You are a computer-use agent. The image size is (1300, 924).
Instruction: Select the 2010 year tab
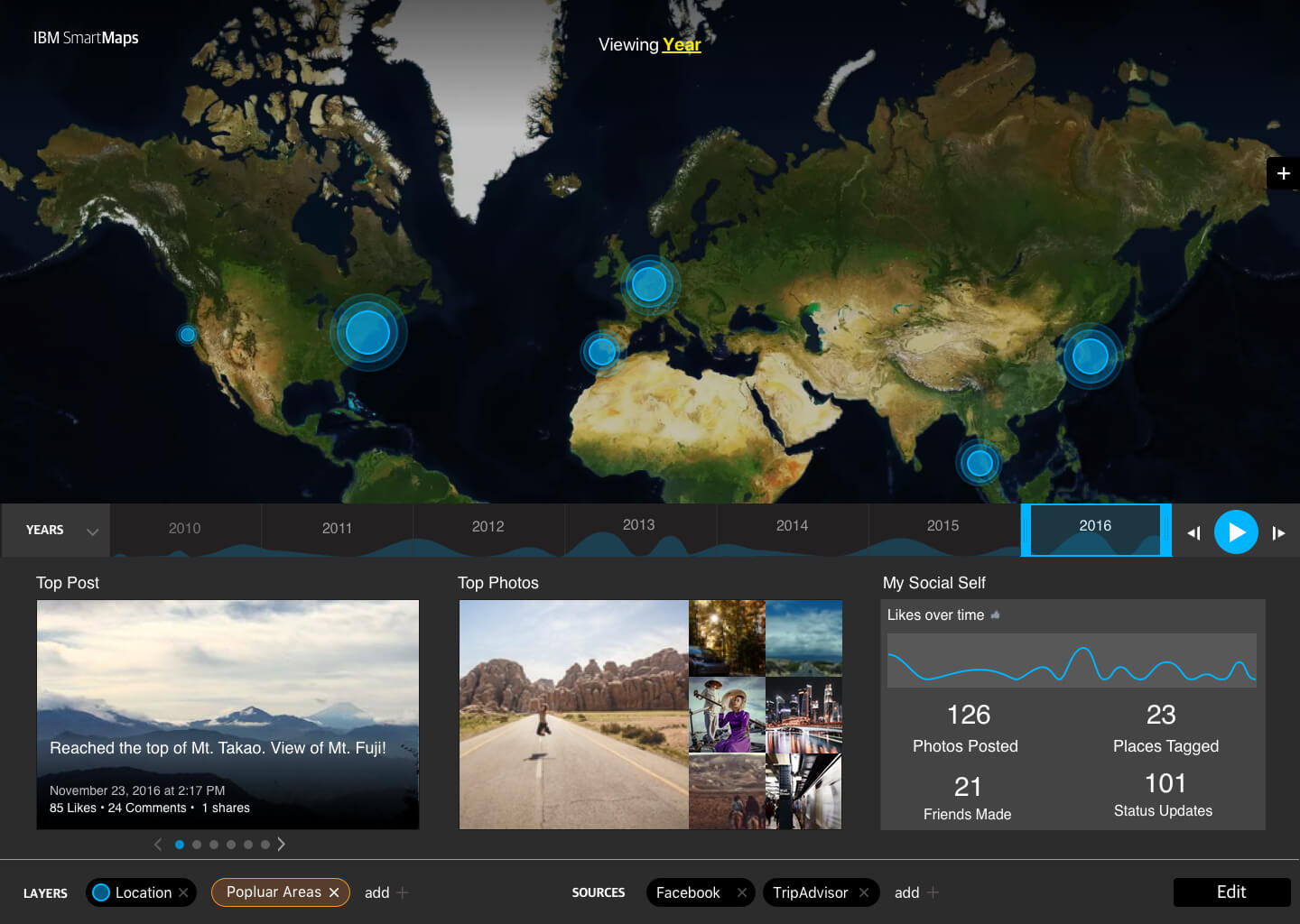[x=185, y=528]
